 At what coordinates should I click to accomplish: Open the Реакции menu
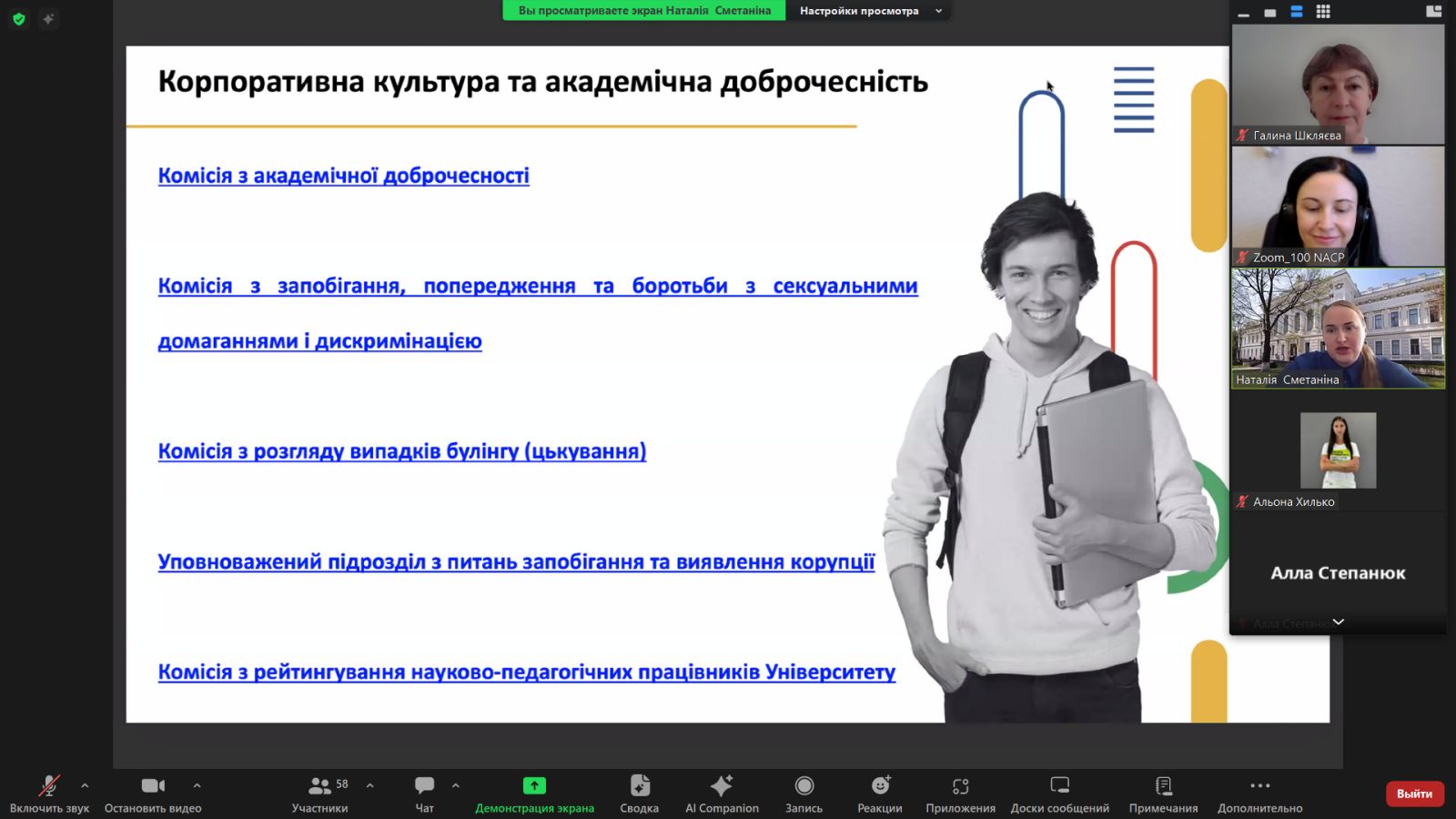[879, 793]
